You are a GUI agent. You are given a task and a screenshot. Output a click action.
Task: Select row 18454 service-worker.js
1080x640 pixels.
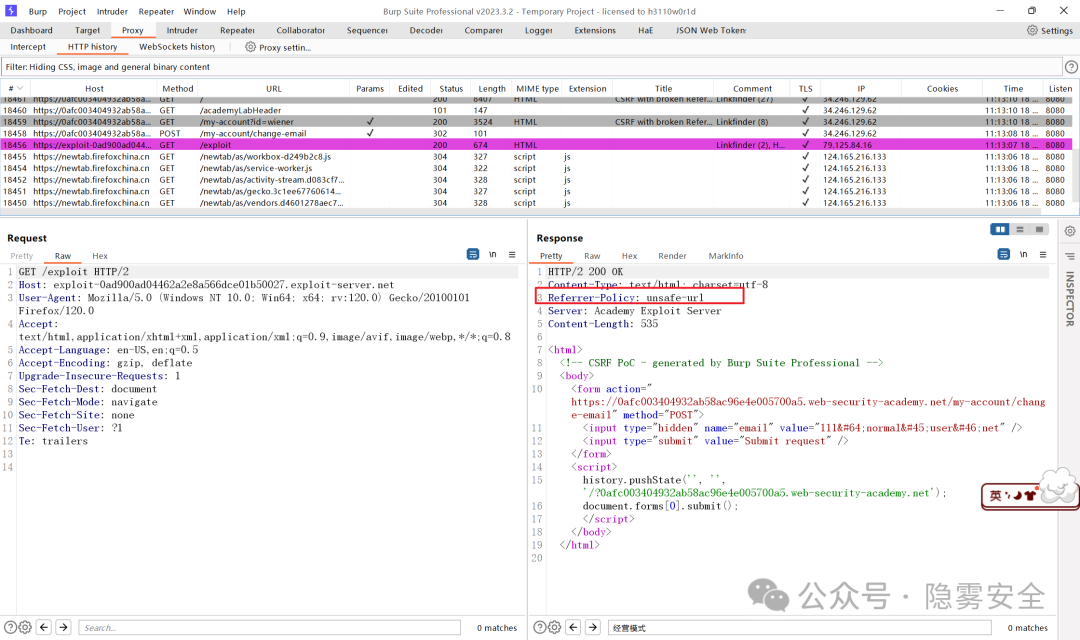[x=537, y=168]
